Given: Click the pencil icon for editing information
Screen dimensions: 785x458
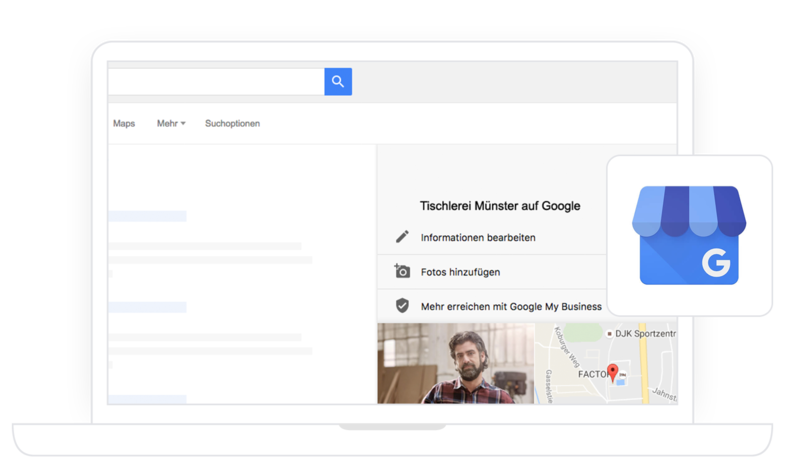Looking at the screenshot, I should point(402,237).
